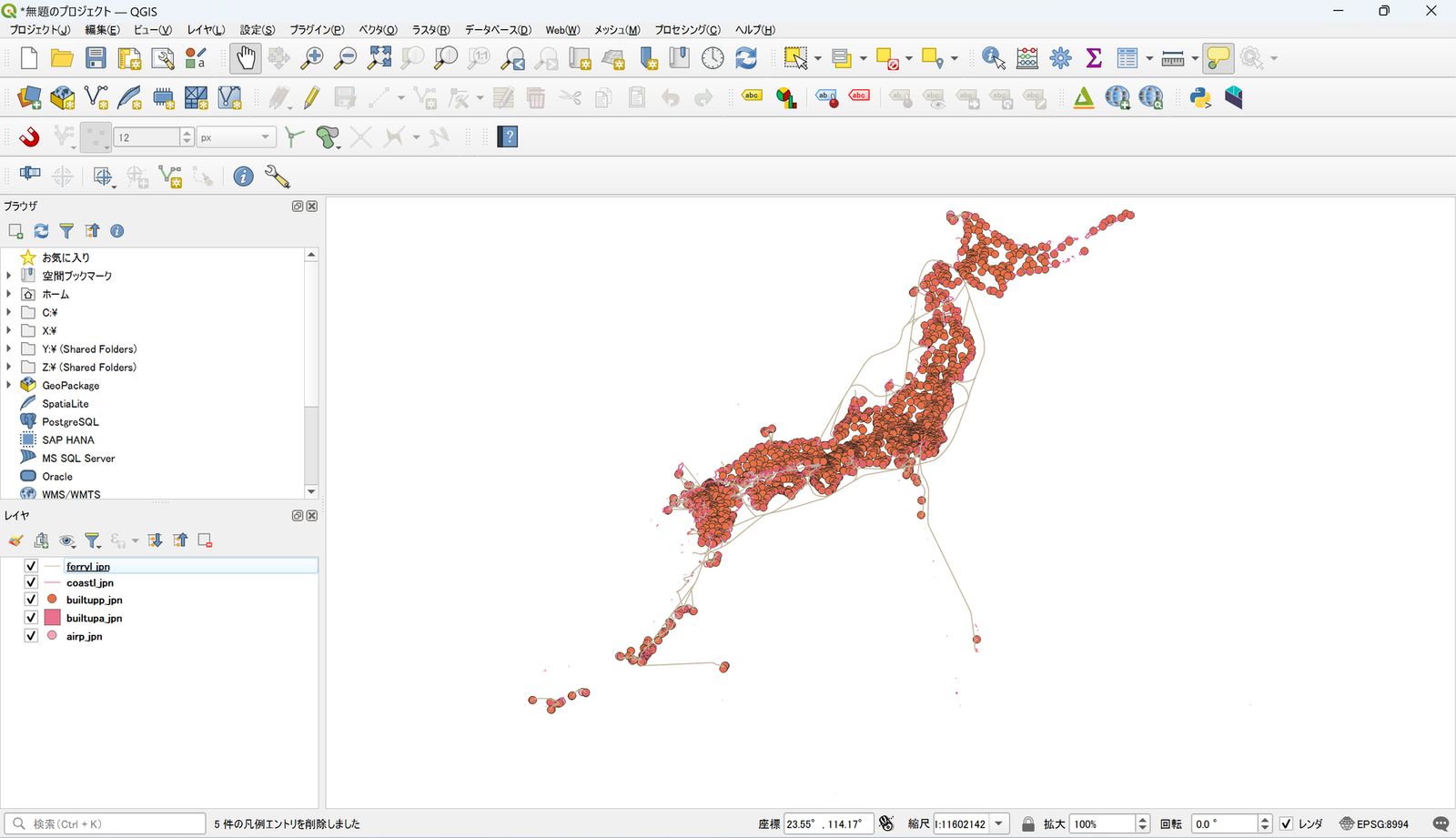Open the プロセシング(C) menu
Viewport: 1456px width, 838px height.
688,30
